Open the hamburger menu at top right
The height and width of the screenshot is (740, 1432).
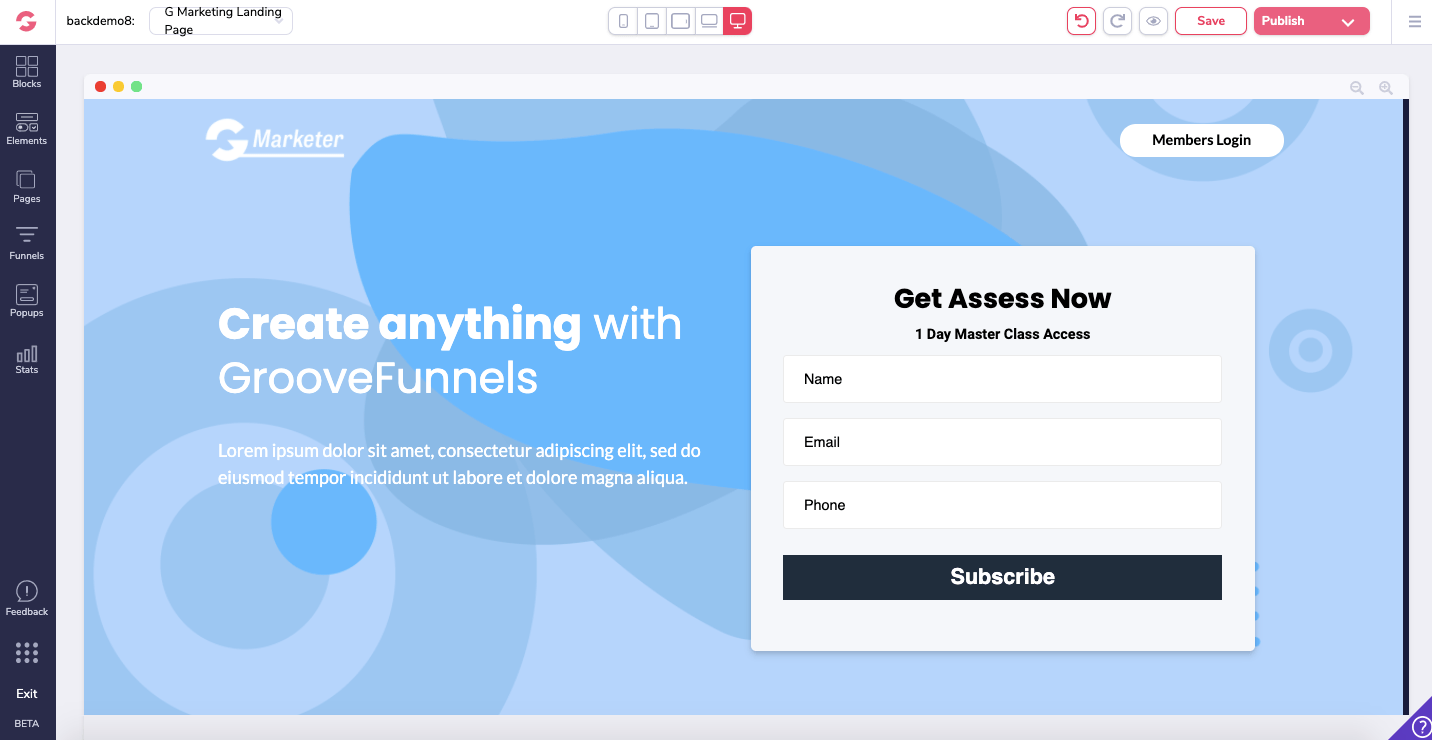click(1414, 21)
